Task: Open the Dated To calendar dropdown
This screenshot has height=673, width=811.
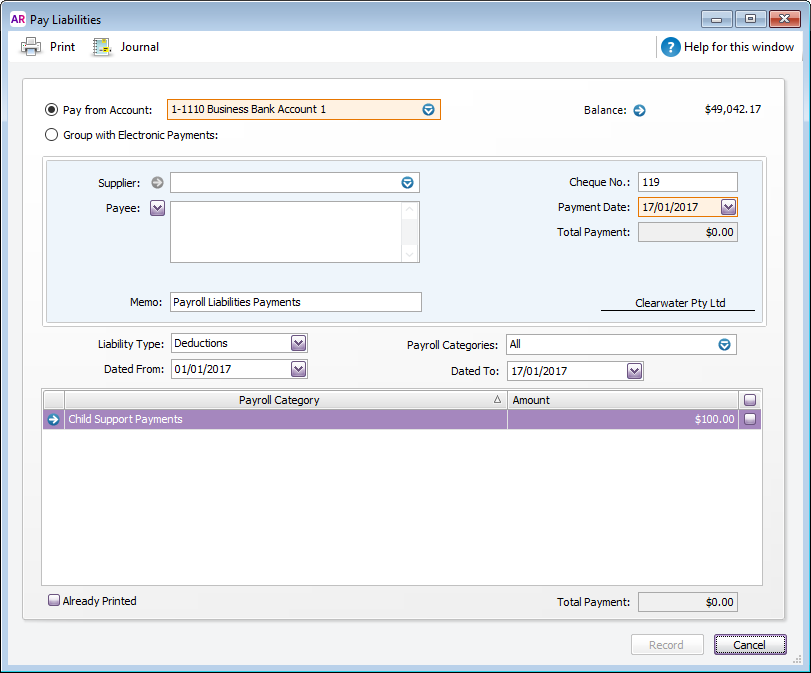Action: [634, 371]
